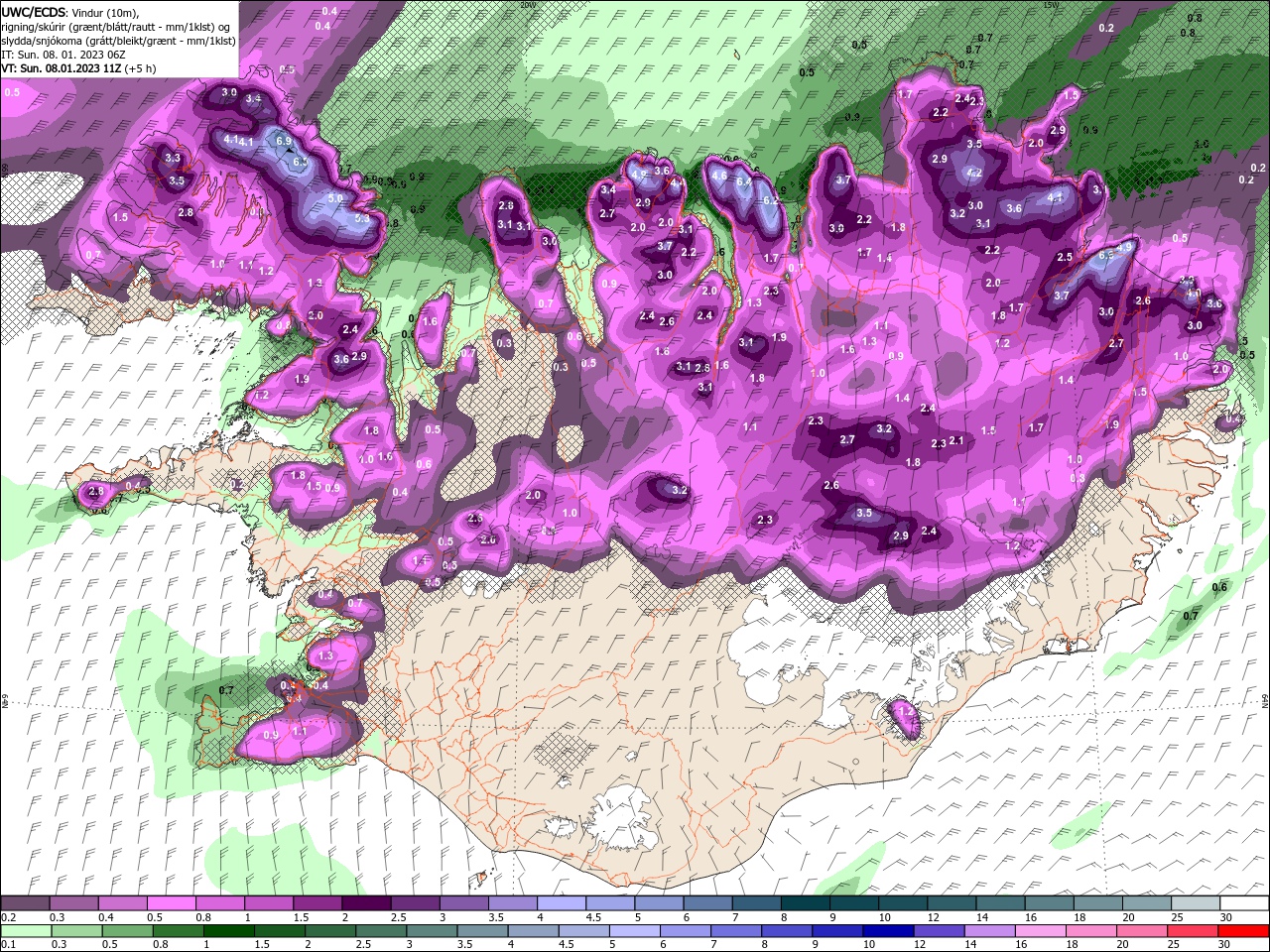Select bottom-row legend swatch between 1 and 1.5
Screen dimensions: 1270x952
(228, 931)
